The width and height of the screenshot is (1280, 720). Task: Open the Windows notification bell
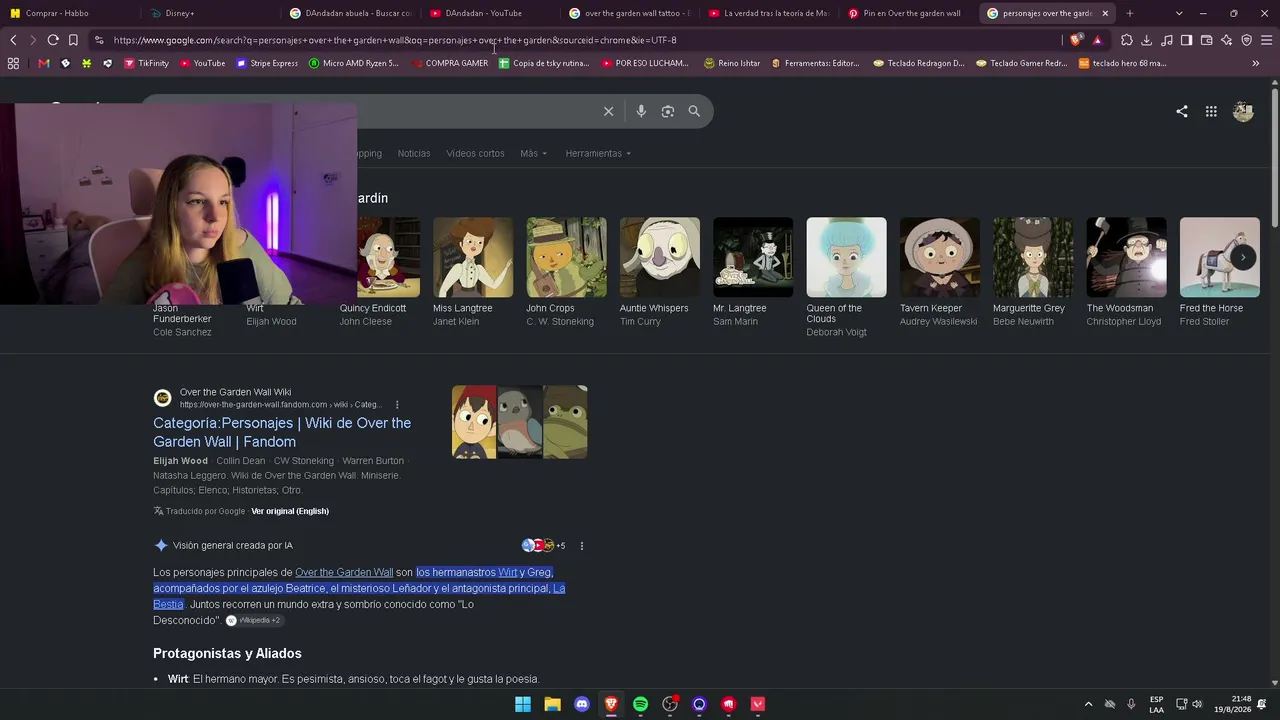coord(1262,704)
